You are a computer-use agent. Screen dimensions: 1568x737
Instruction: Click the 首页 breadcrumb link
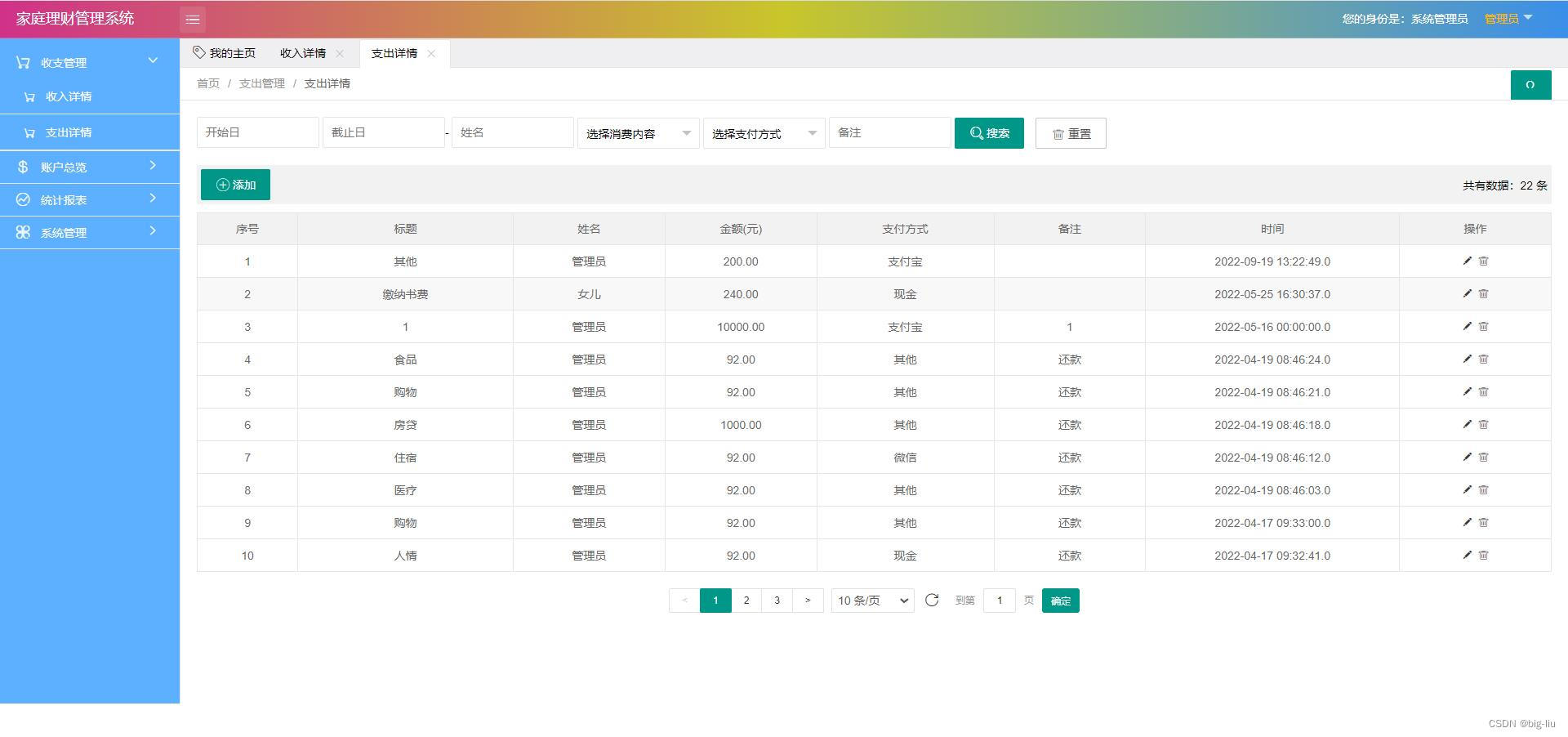208,83
